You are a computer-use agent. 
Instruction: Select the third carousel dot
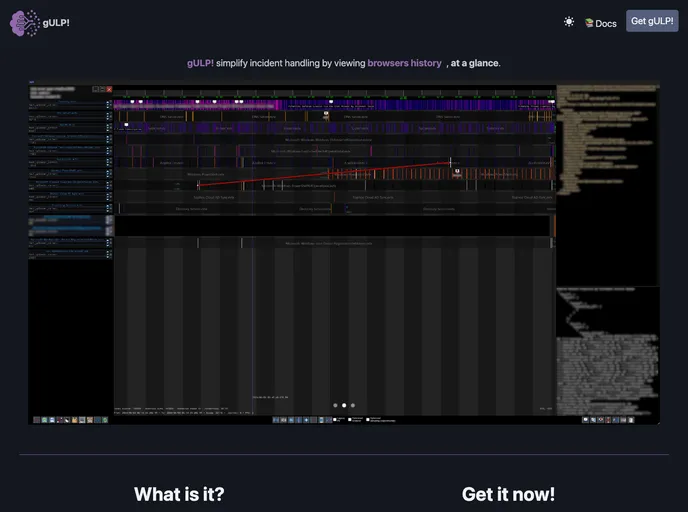pyautogui.click(x=353, y=405)
